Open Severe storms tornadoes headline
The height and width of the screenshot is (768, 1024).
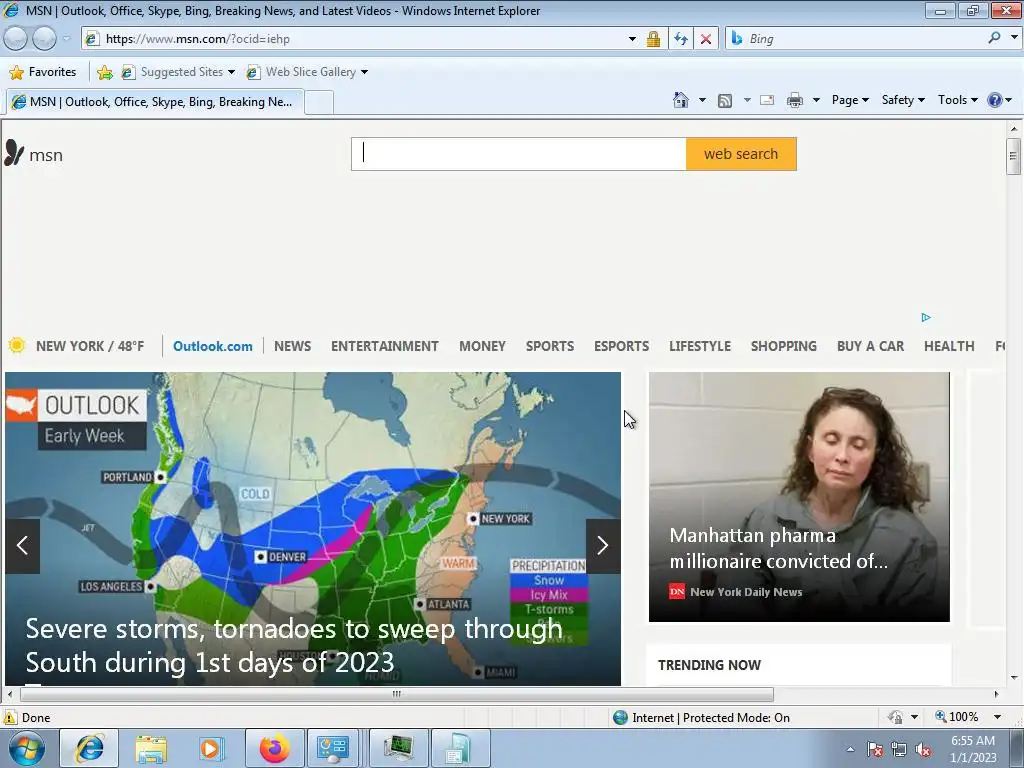[294, 645]
